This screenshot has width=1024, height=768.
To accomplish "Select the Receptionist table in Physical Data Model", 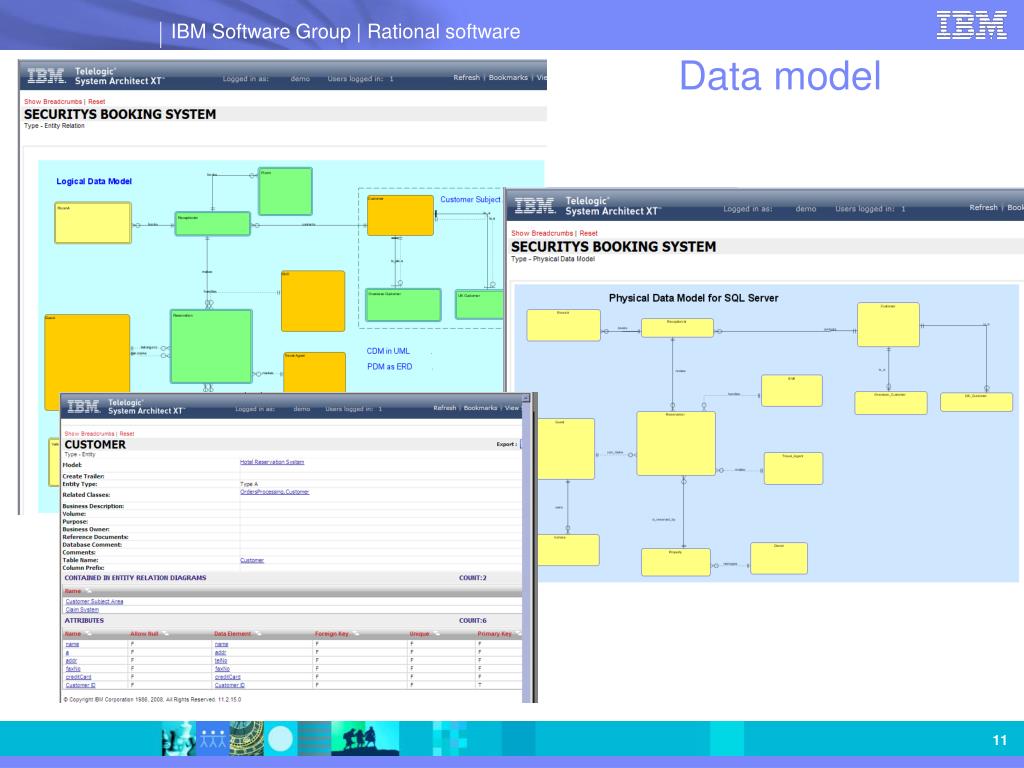I will tap(677, 328).
